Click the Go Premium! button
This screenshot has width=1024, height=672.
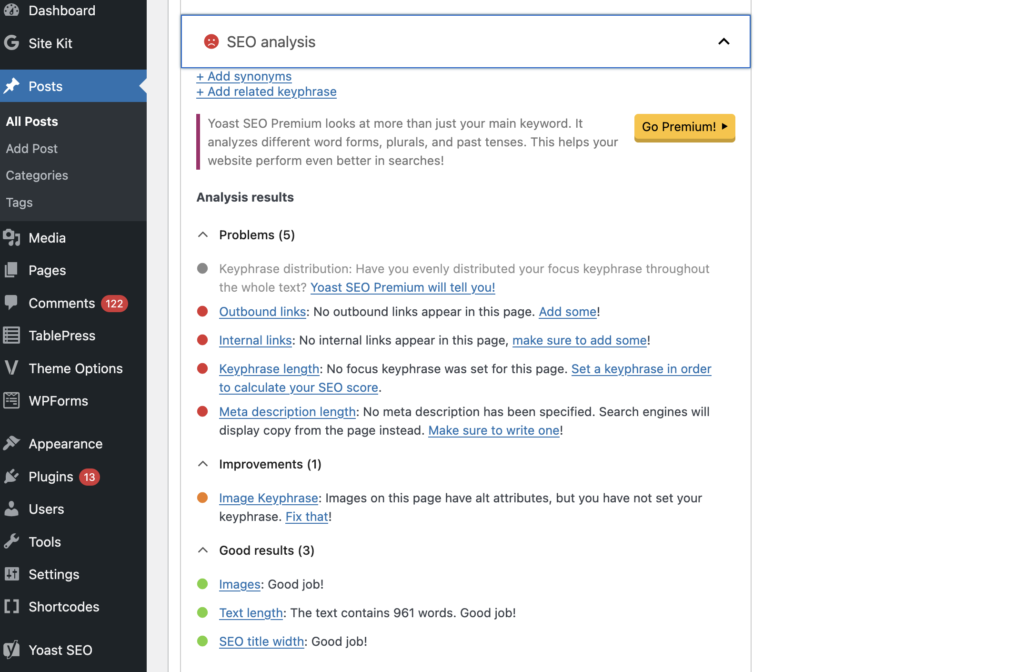[684, 127]
